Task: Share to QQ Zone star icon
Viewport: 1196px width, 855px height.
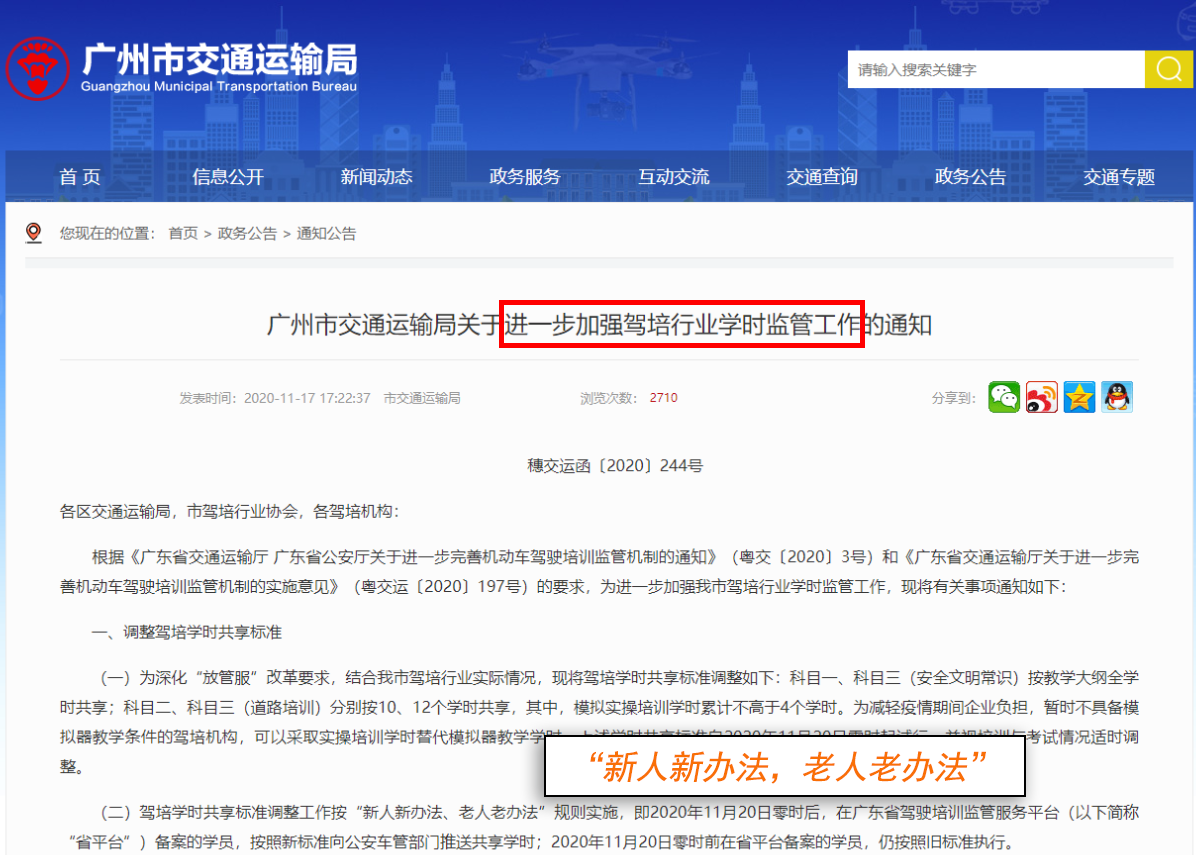Action: 1079,397
